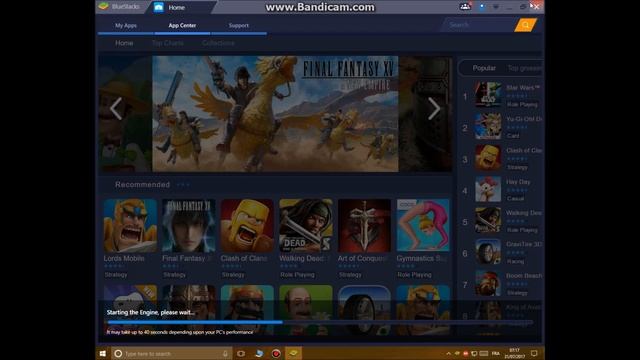Open the account/friends icon in title bar

click(x=465, y=7)
